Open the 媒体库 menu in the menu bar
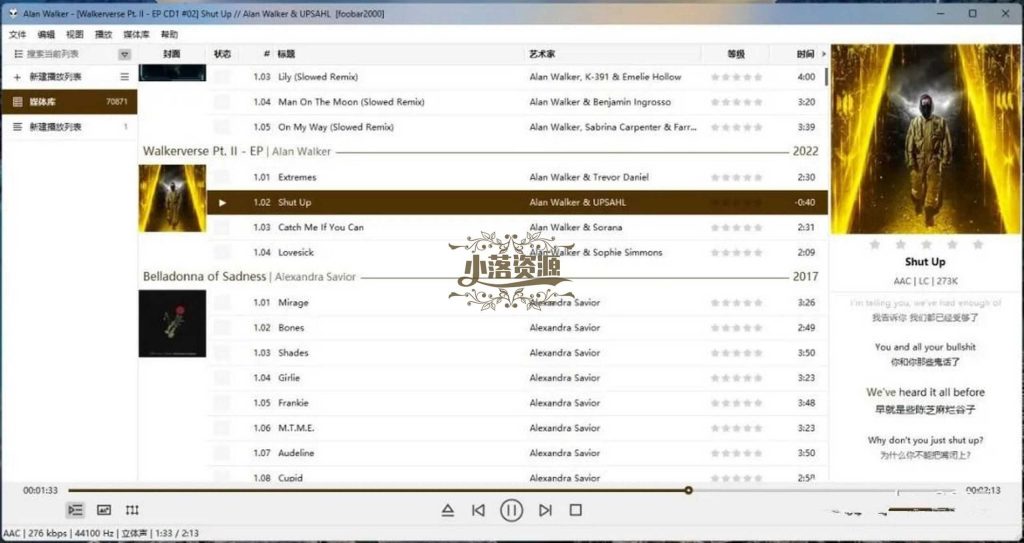 click(x=136, y=35)
